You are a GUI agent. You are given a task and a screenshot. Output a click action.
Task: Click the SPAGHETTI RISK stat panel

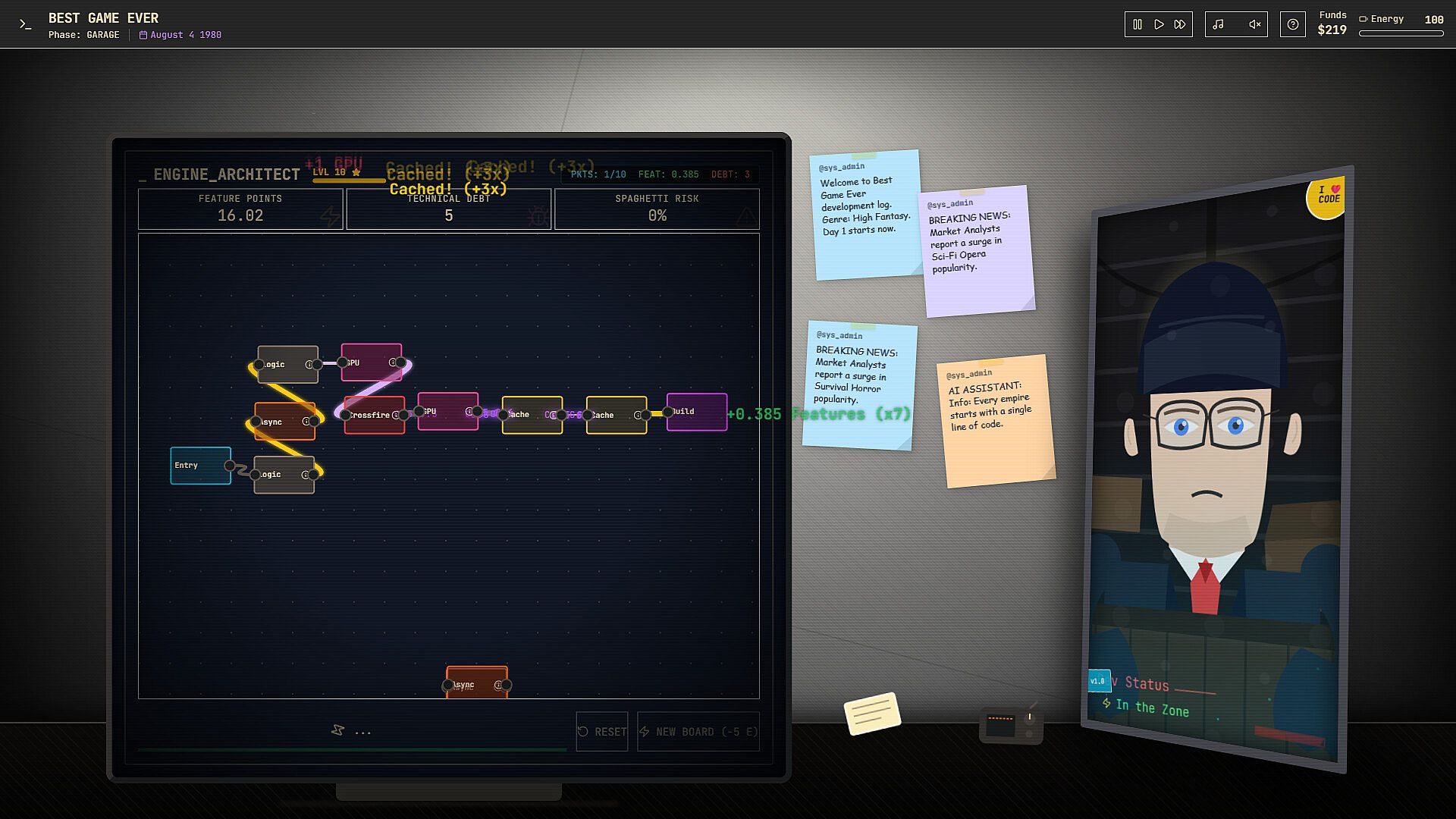tap(657, 209)
